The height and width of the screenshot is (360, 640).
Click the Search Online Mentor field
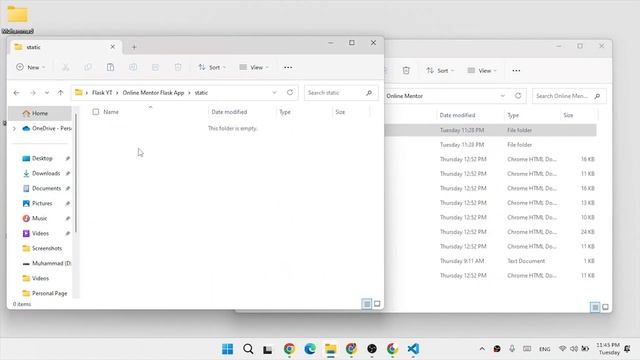point(569,96)
